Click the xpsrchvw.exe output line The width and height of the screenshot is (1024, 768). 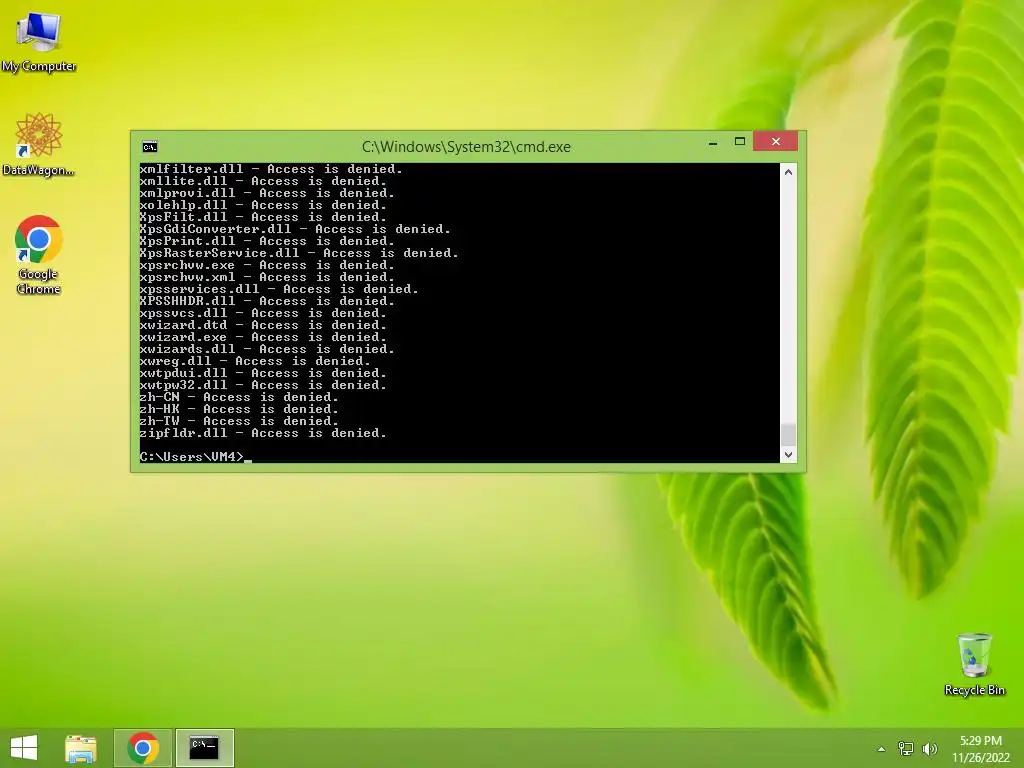[x=267, y=265]
